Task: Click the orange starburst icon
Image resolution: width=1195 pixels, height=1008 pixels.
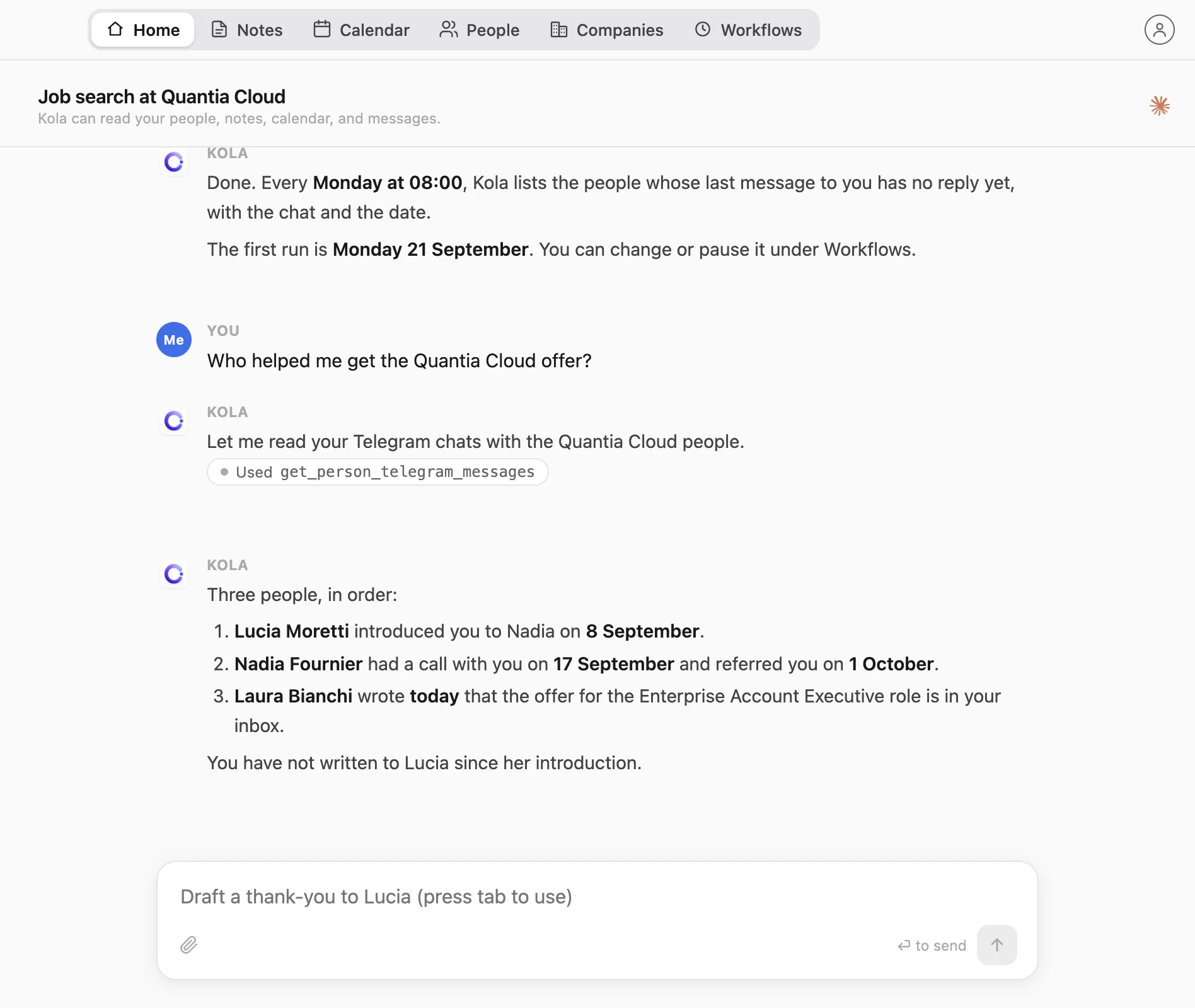Action: click(x=1160, y=105)
